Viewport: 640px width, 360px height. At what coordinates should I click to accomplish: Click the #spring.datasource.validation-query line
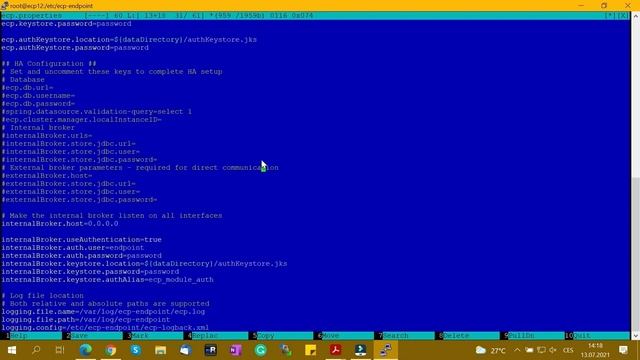coord(97,111)
